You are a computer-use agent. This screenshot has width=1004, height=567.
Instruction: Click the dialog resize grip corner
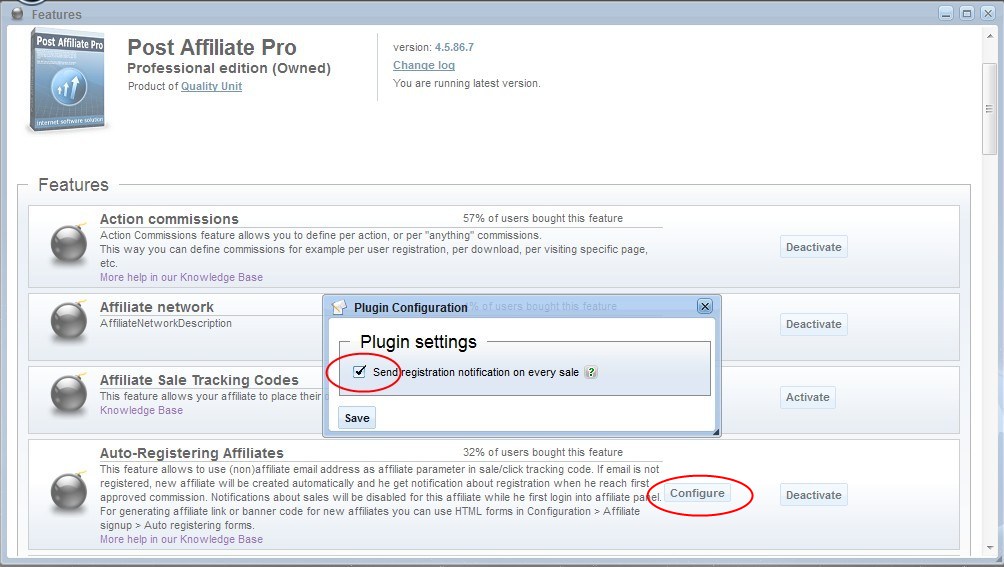coord(716,432)
